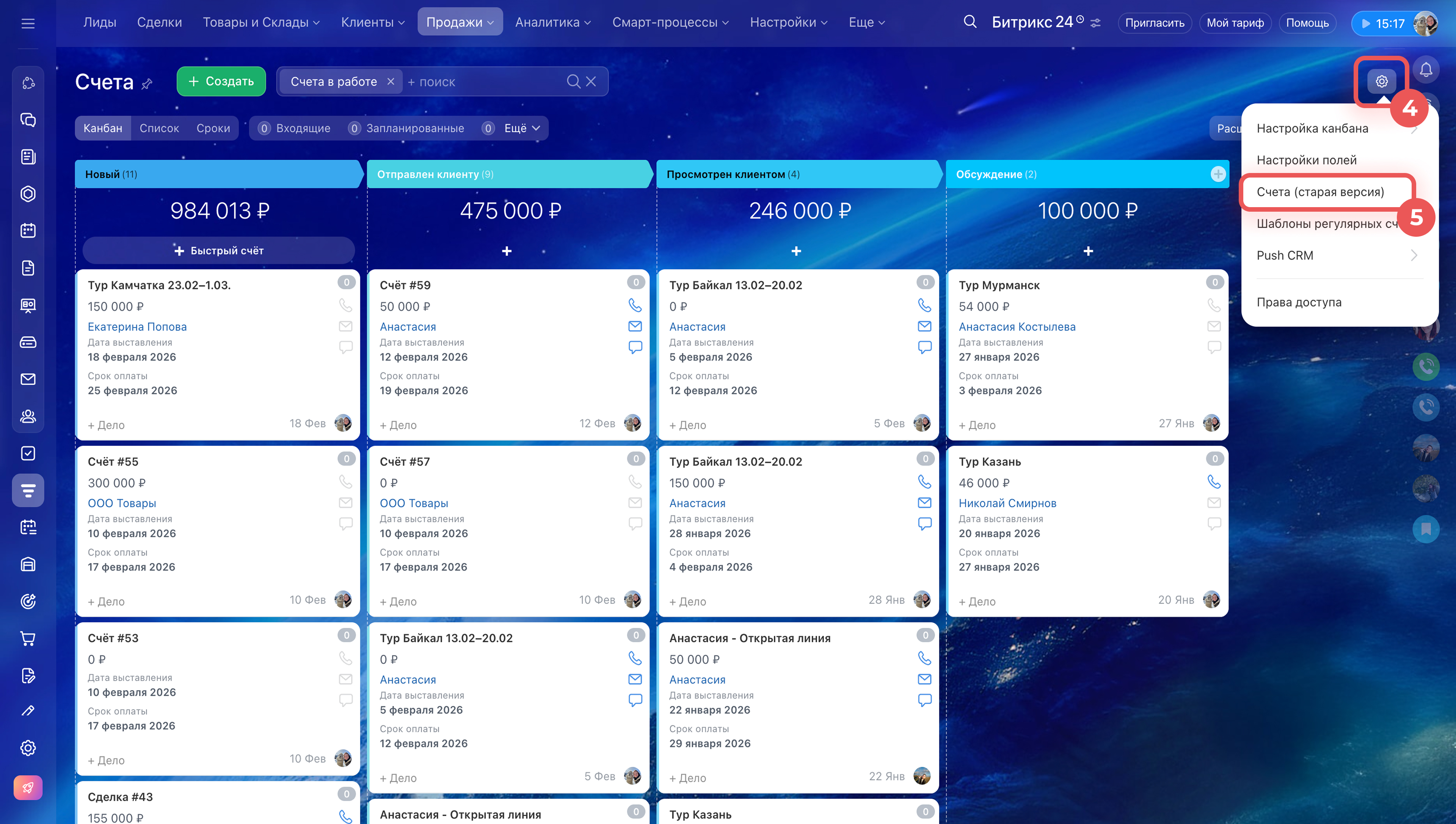
Task: Switch to the Список view tab
Action: 159,129
